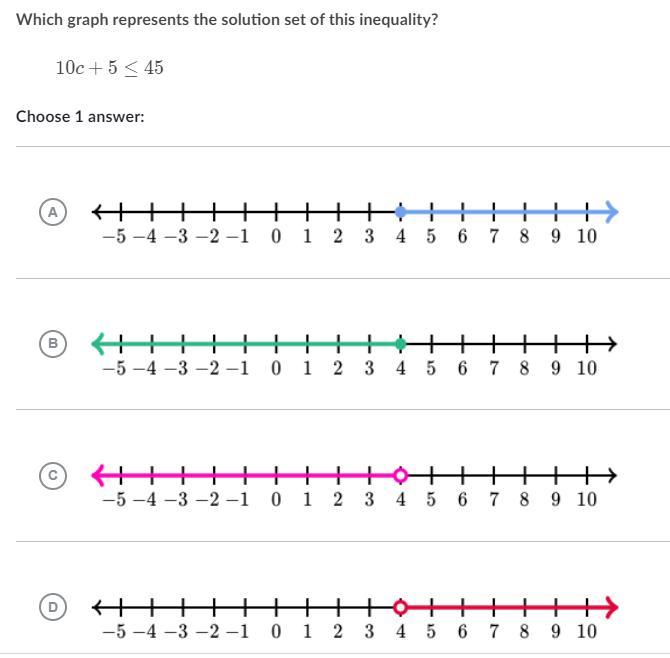
Task: Click pink left arrowhead on graph C
Action: coord(98,475)
